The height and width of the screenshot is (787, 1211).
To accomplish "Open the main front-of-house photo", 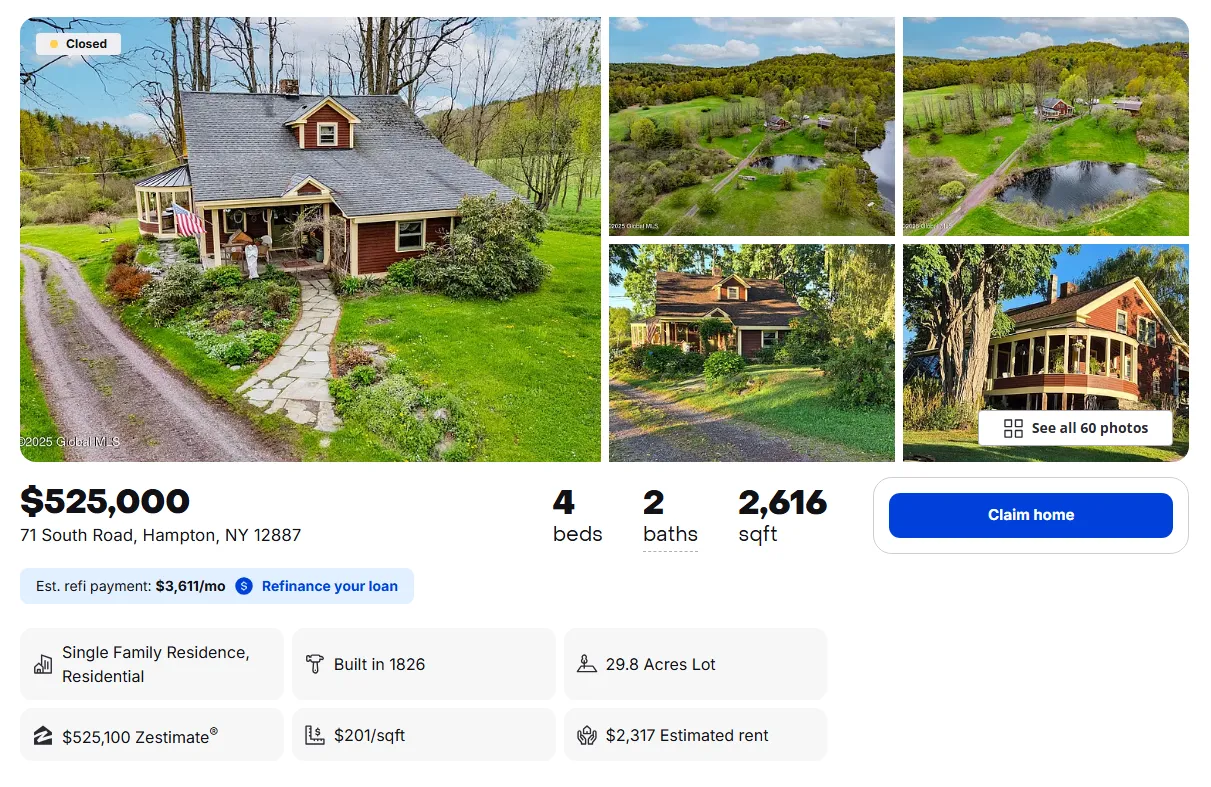I will [x=310, y=240].
